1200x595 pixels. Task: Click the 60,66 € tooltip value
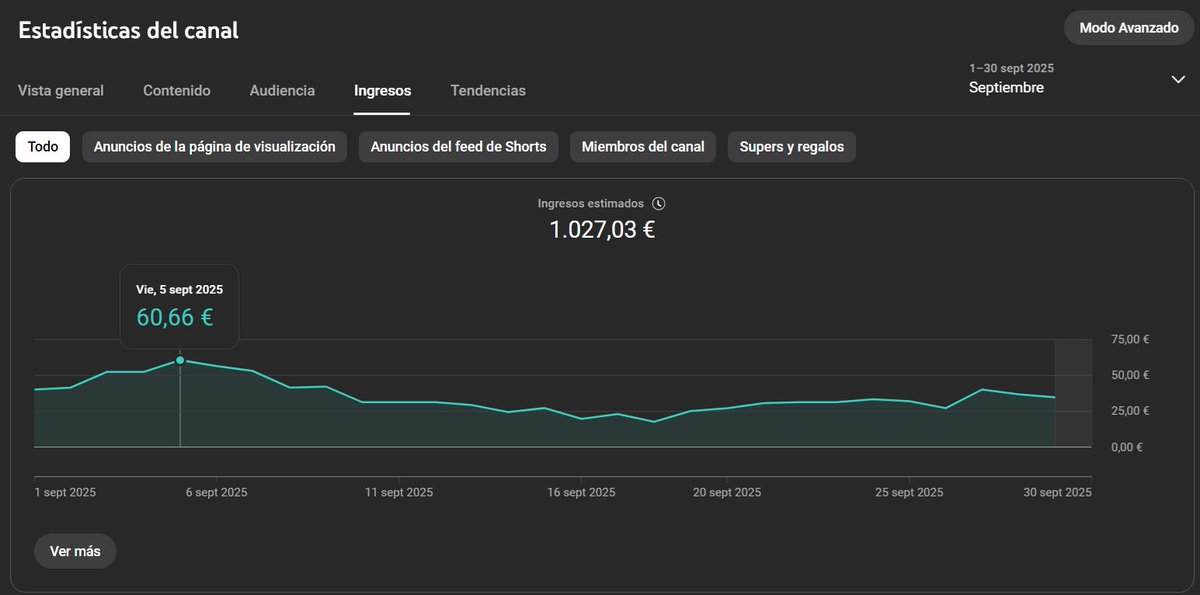tap(174, 318)
